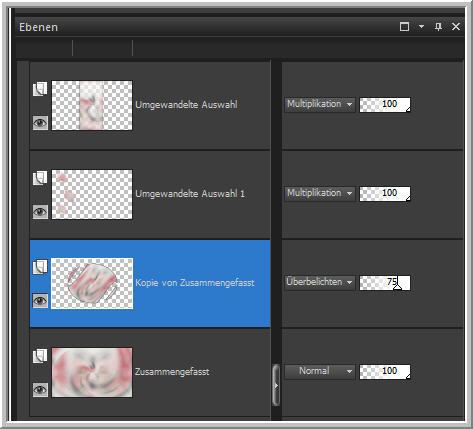Open the Ebenen panel options arrow menu

pyautogui.click(x=421, y=27)
